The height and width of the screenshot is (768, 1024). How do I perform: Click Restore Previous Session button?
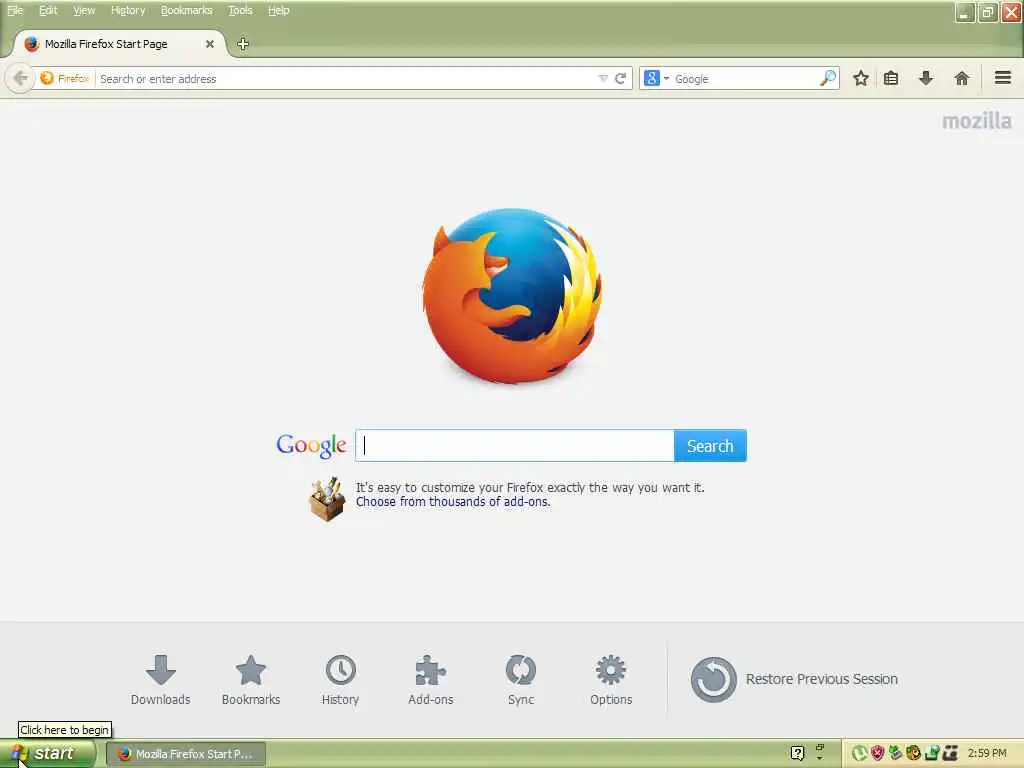[794, 679]
